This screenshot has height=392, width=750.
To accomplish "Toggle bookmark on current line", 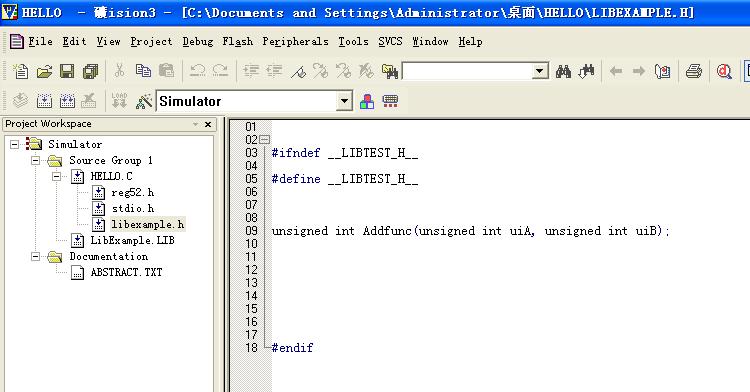I will (298, 71).
